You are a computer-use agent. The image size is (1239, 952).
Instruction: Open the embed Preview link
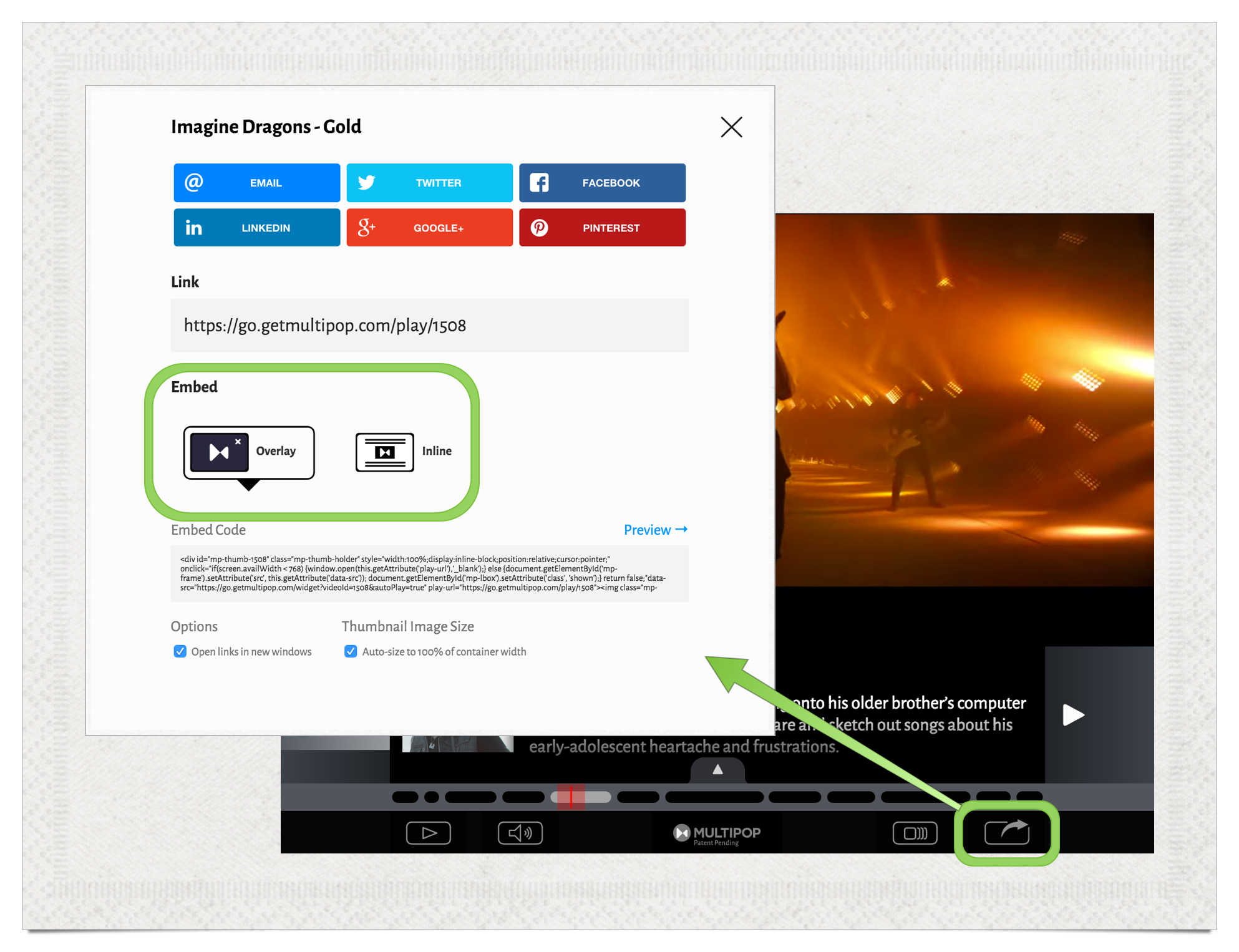pyautogui.click(x=655, y=530)
